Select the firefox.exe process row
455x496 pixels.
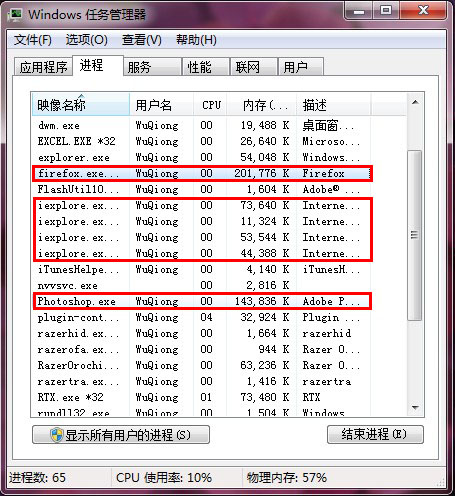[x=202, y=173]
